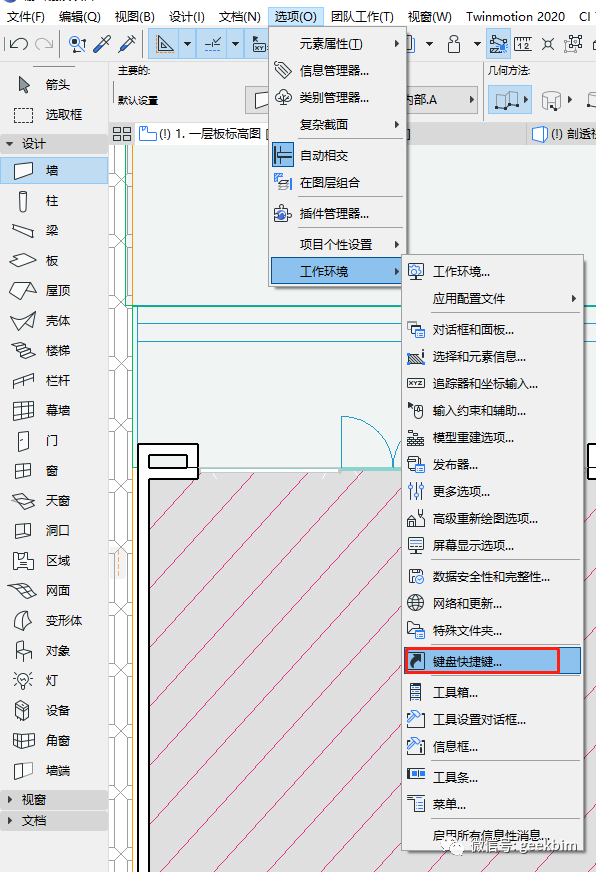Click the Redo toolbar icon
The width and height of the screenshot is (596, 872).
tap(44, 43)
